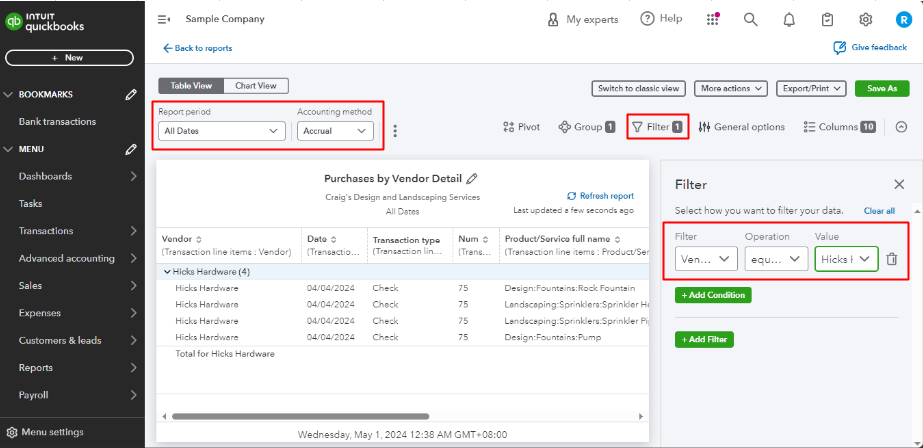Go Back to reports
The height and width of the screenshot is (448, 923).
[x=198, y=48]
